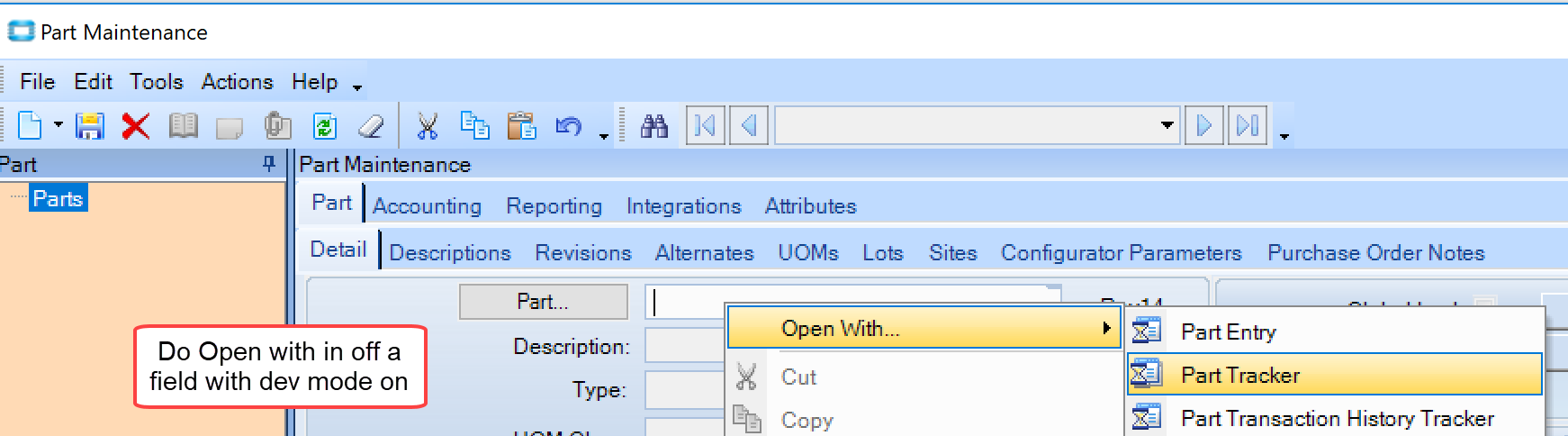Select Parts node in the tree
This screenshot has height=436, width=1568.
click(58, 199)
